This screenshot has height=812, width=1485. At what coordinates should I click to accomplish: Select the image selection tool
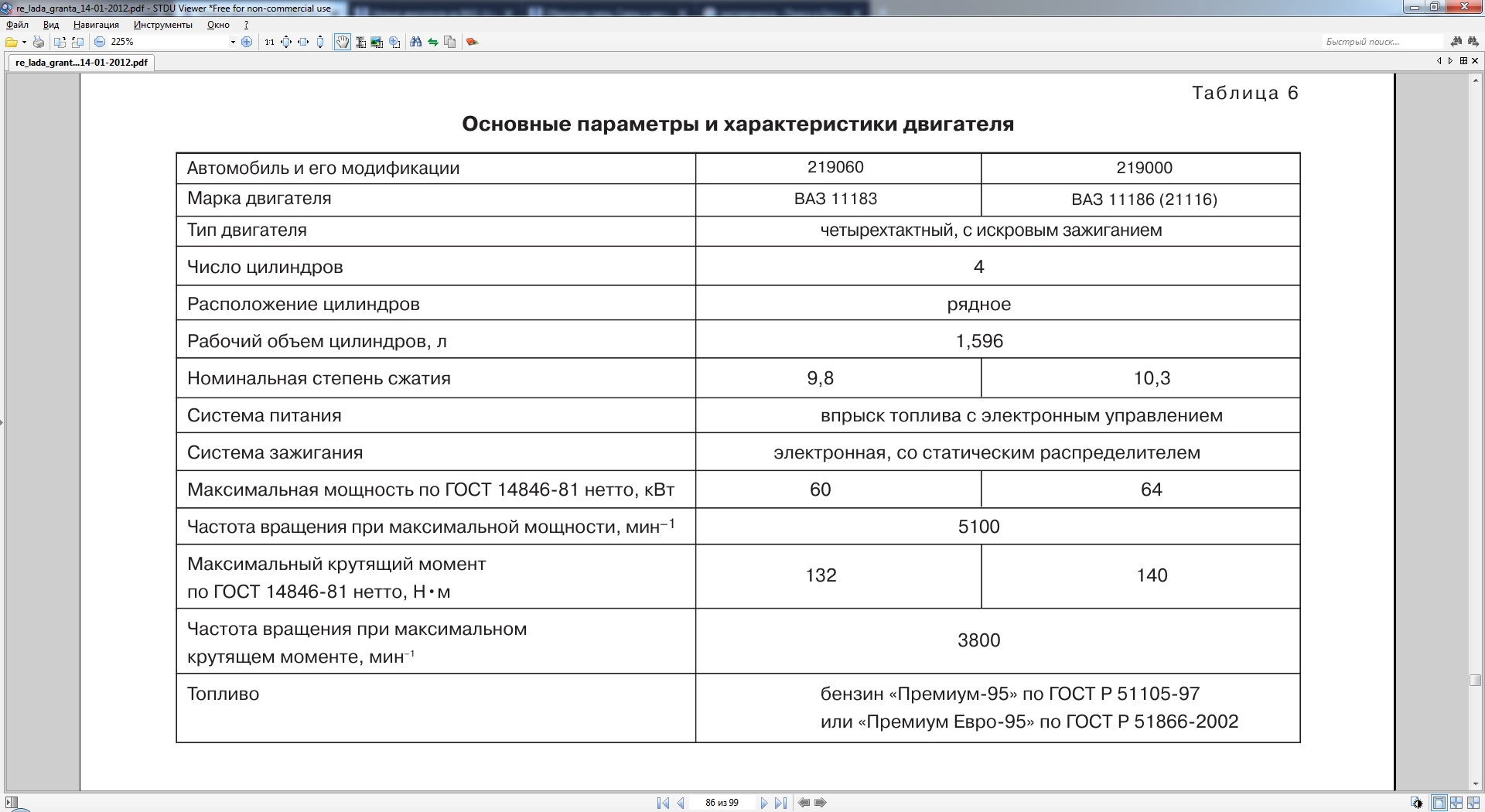(x=377, y=42)
